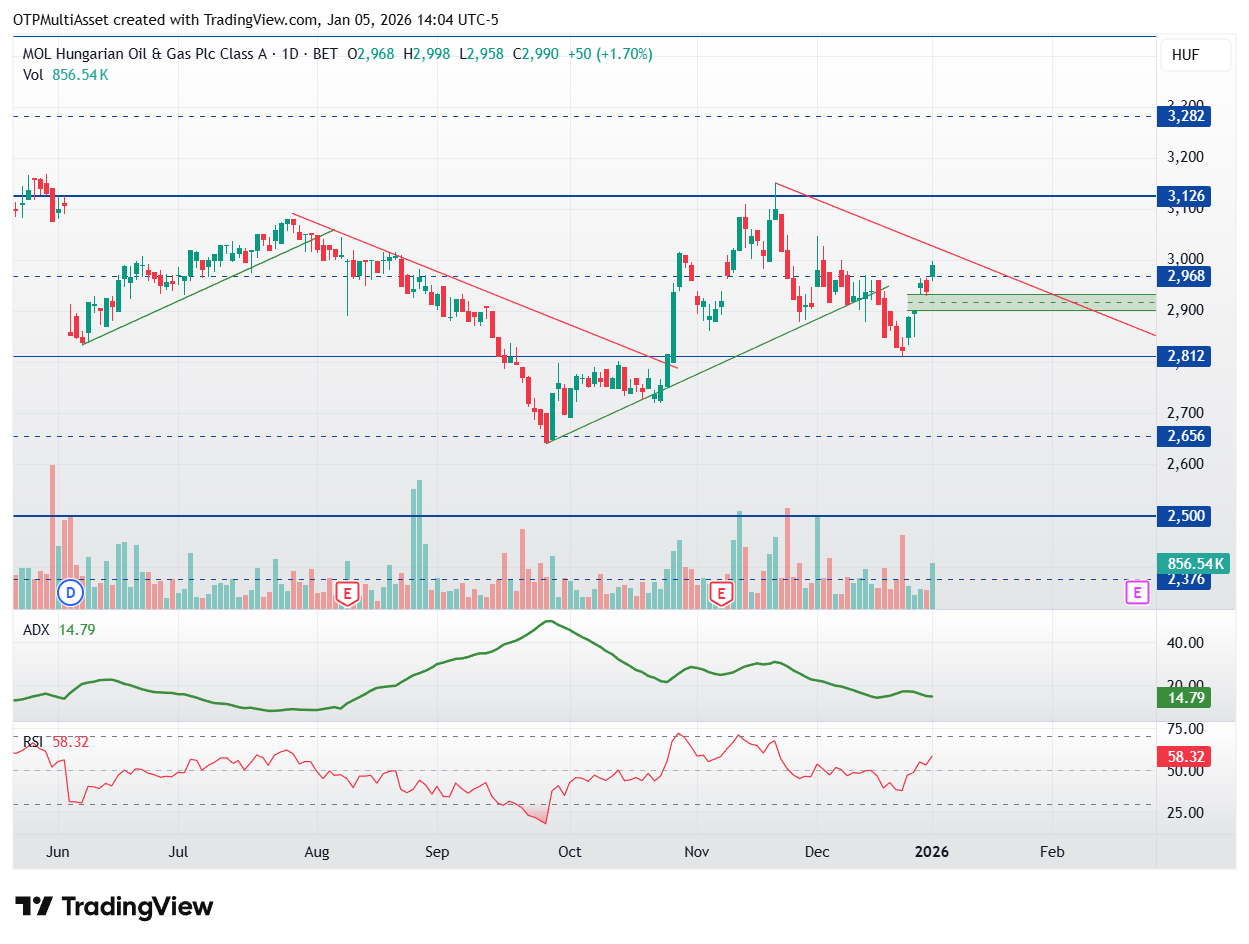Click the red earnings E marker near November
The image size is (1249, 944).
pos(720,594)
